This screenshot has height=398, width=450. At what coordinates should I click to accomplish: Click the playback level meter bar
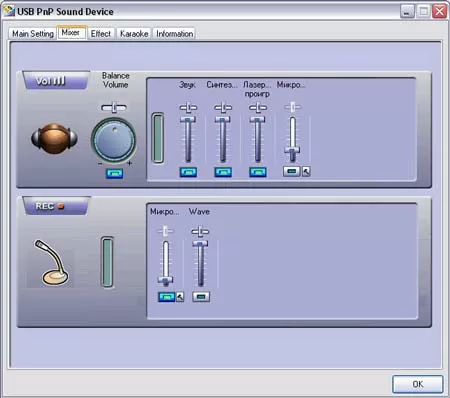(158, 138)
